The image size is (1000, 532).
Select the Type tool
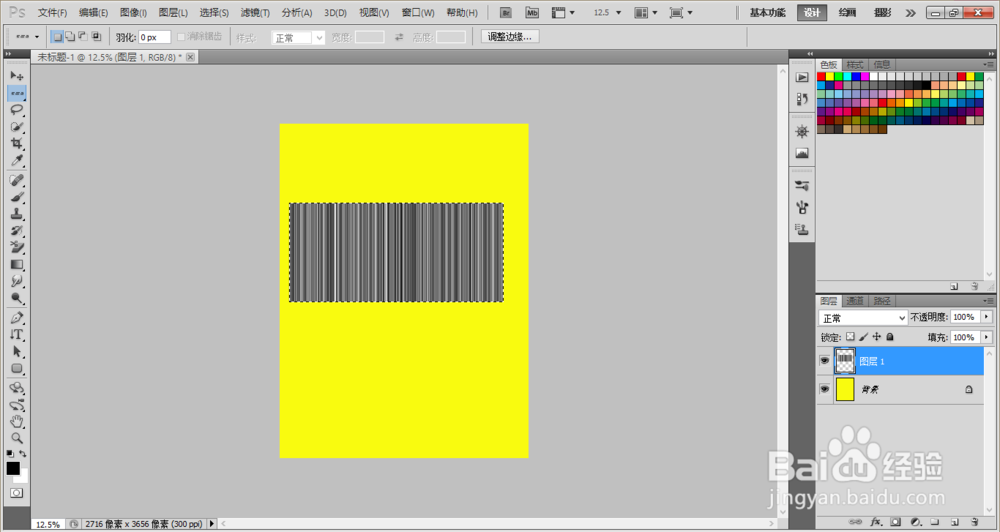[17, 334]
